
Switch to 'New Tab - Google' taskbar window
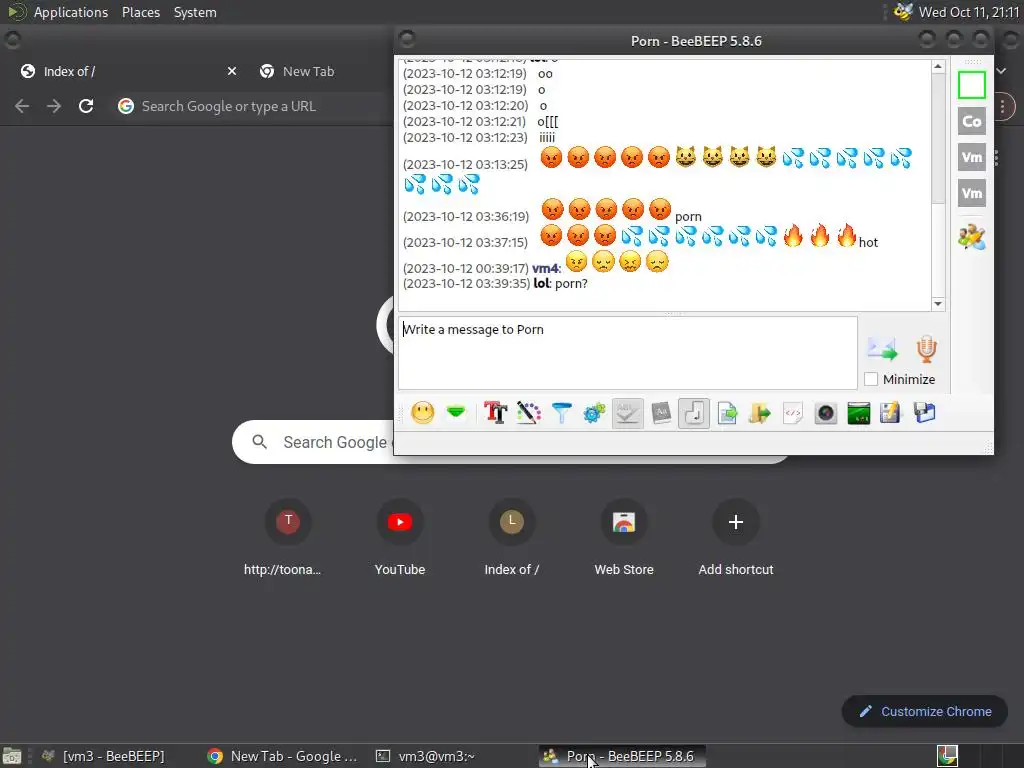click(x=282, y=756)
